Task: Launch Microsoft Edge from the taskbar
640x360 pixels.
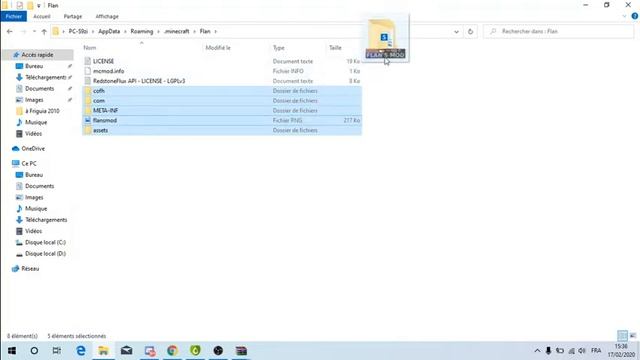Action: pyautogui.click(x=81, y=351)
